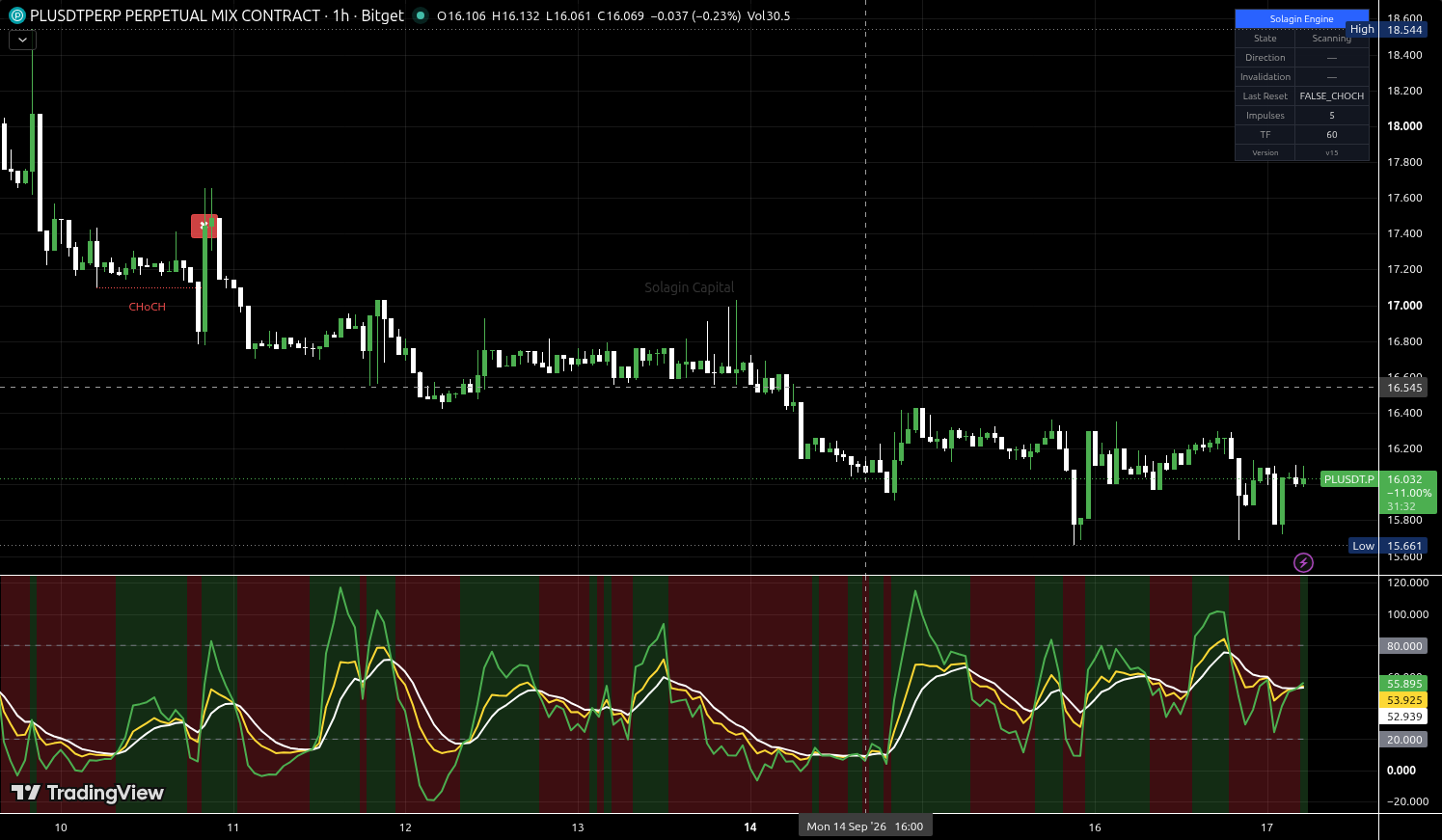Open symbol search via PLUSDTPERP PERPETUAL MIX CONTRACT title
The width and height of the screenshot is (1442, 840).
point(175,15)
